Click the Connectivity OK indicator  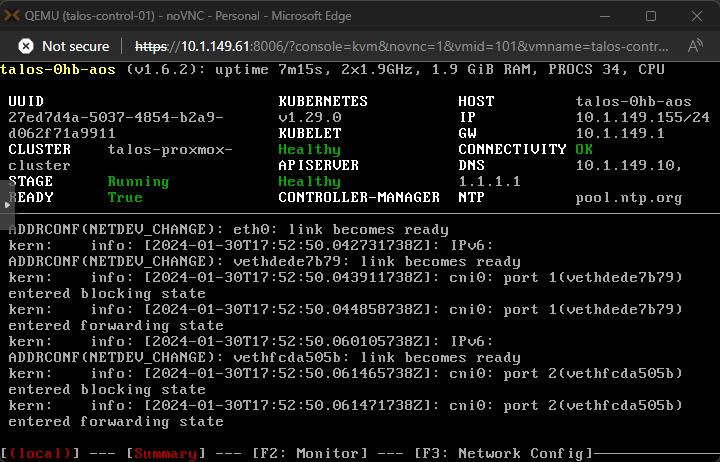tap(584, 150)
